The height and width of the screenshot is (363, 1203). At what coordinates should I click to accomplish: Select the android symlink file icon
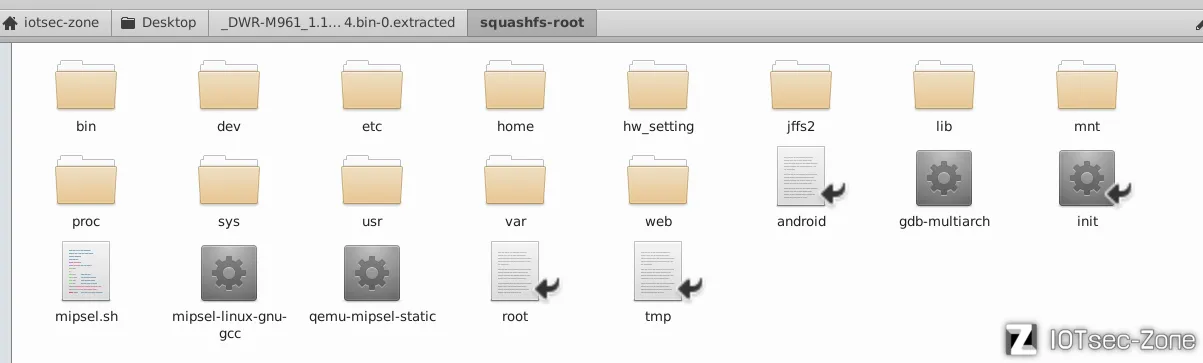click(802, 177)
